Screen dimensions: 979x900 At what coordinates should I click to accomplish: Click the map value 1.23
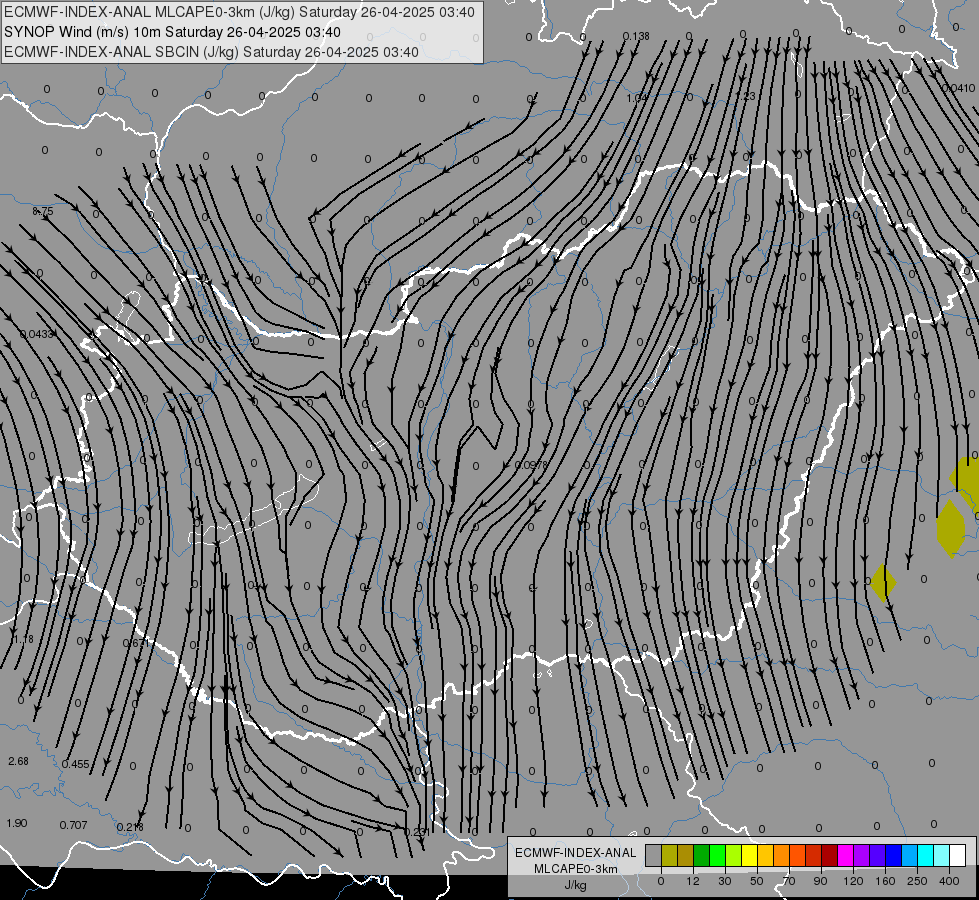point(745,96)
